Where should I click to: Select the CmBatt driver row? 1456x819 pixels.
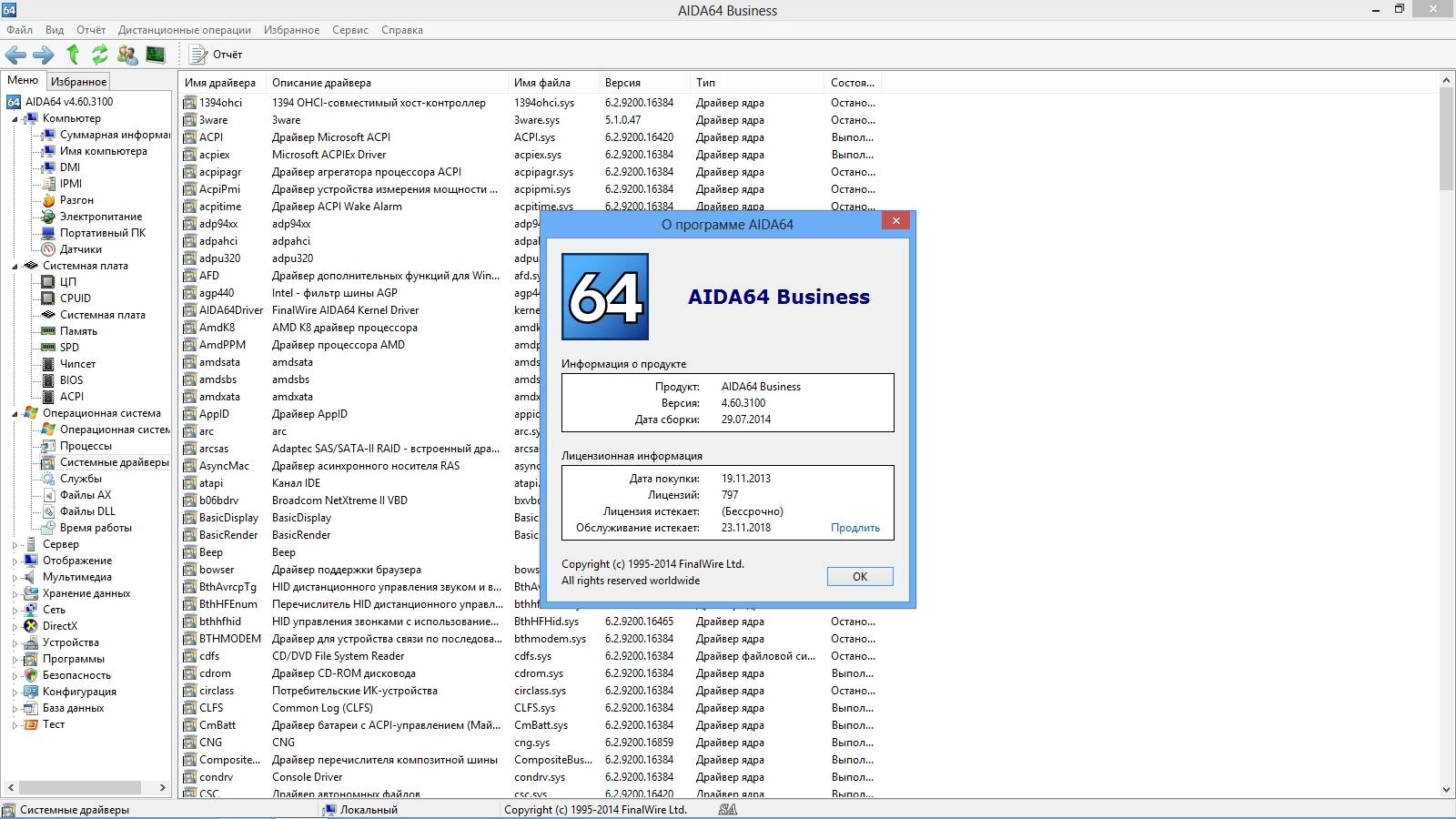217,725
